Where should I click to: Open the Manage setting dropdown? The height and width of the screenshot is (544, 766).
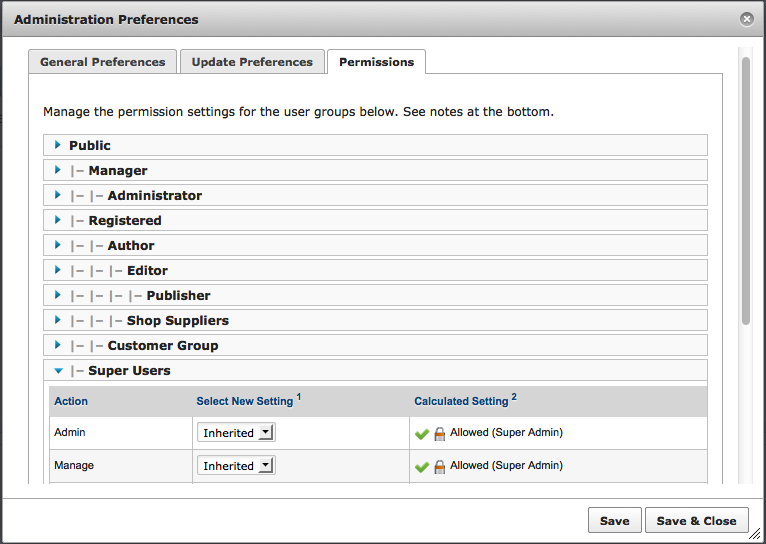(x=236, y=466)
